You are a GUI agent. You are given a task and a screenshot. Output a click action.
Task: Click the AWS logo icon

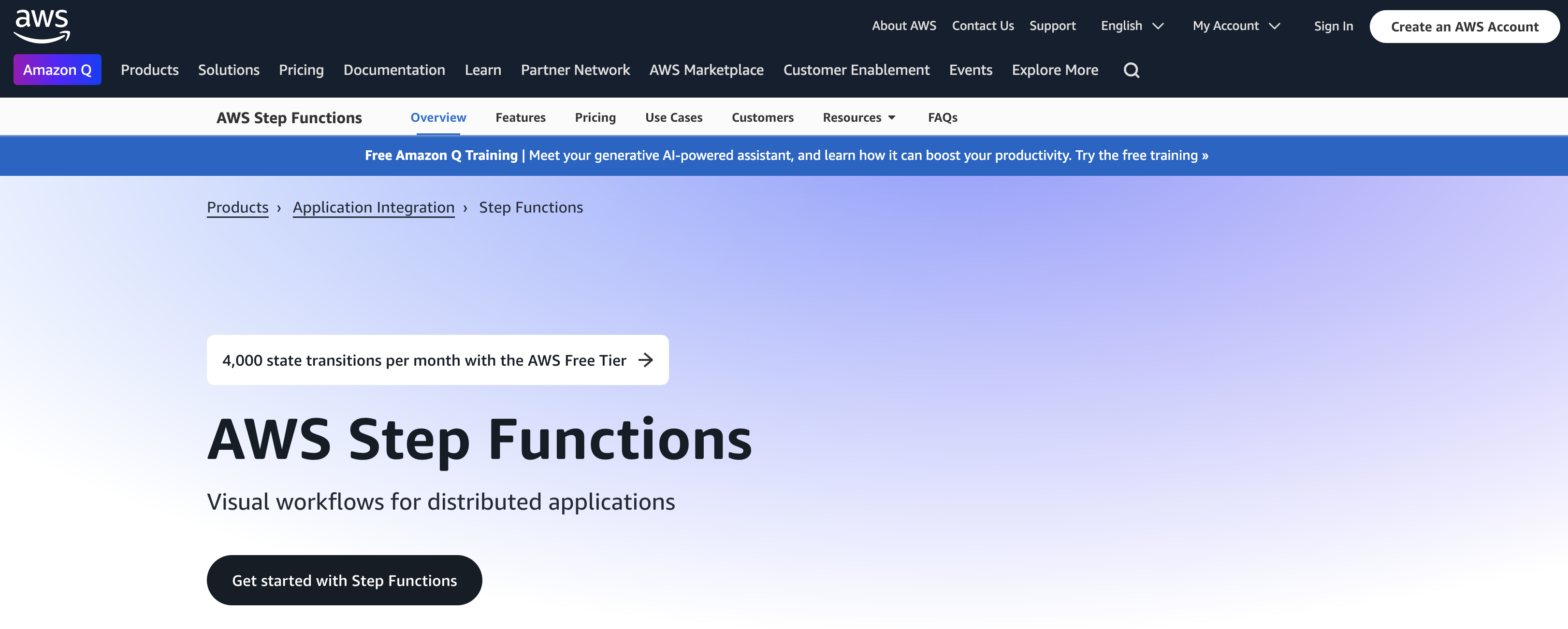click(x=42, y=26)
